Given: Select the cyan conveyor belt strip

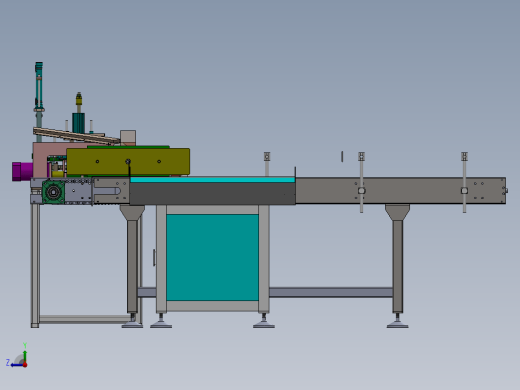Looking at the screenshot, I should 212,180.
